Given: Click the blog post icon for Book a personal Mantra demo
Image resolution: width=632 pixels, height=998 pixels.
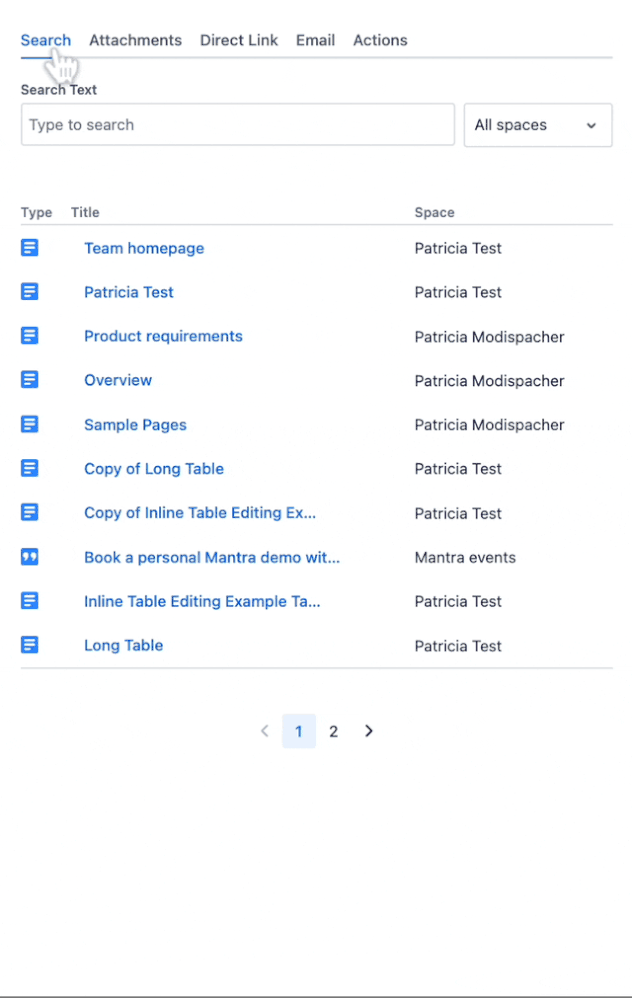Looking at the screenshot, I should click(x=29, y=556).
